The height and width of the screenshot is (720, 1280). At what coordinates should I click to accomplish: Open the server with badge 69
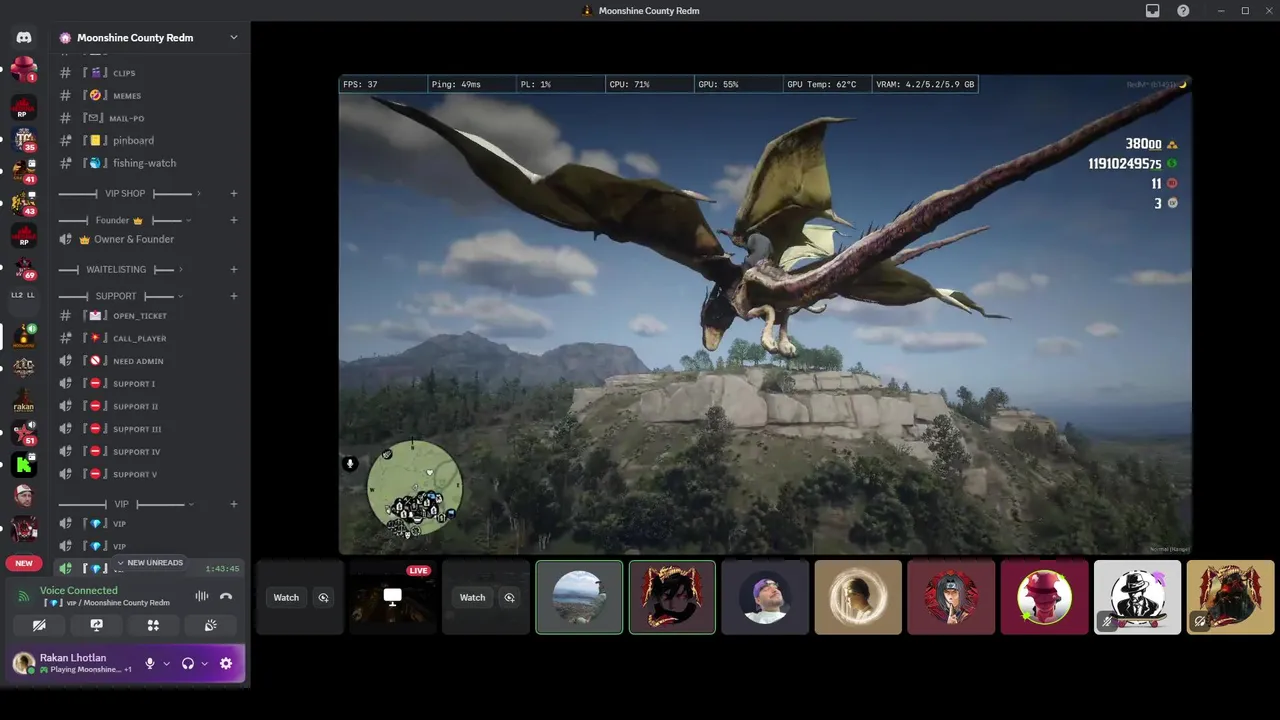coord(24,268)
